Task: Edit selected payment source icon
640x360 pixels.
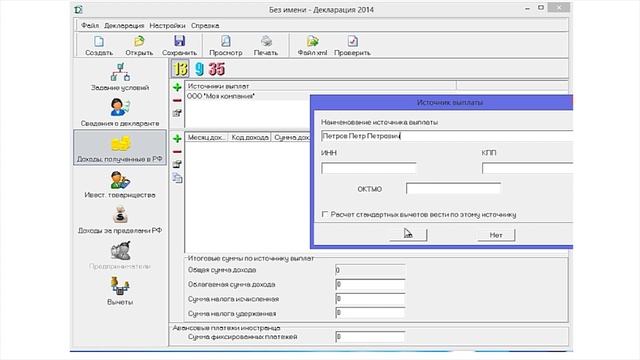Action: (177, 113)
